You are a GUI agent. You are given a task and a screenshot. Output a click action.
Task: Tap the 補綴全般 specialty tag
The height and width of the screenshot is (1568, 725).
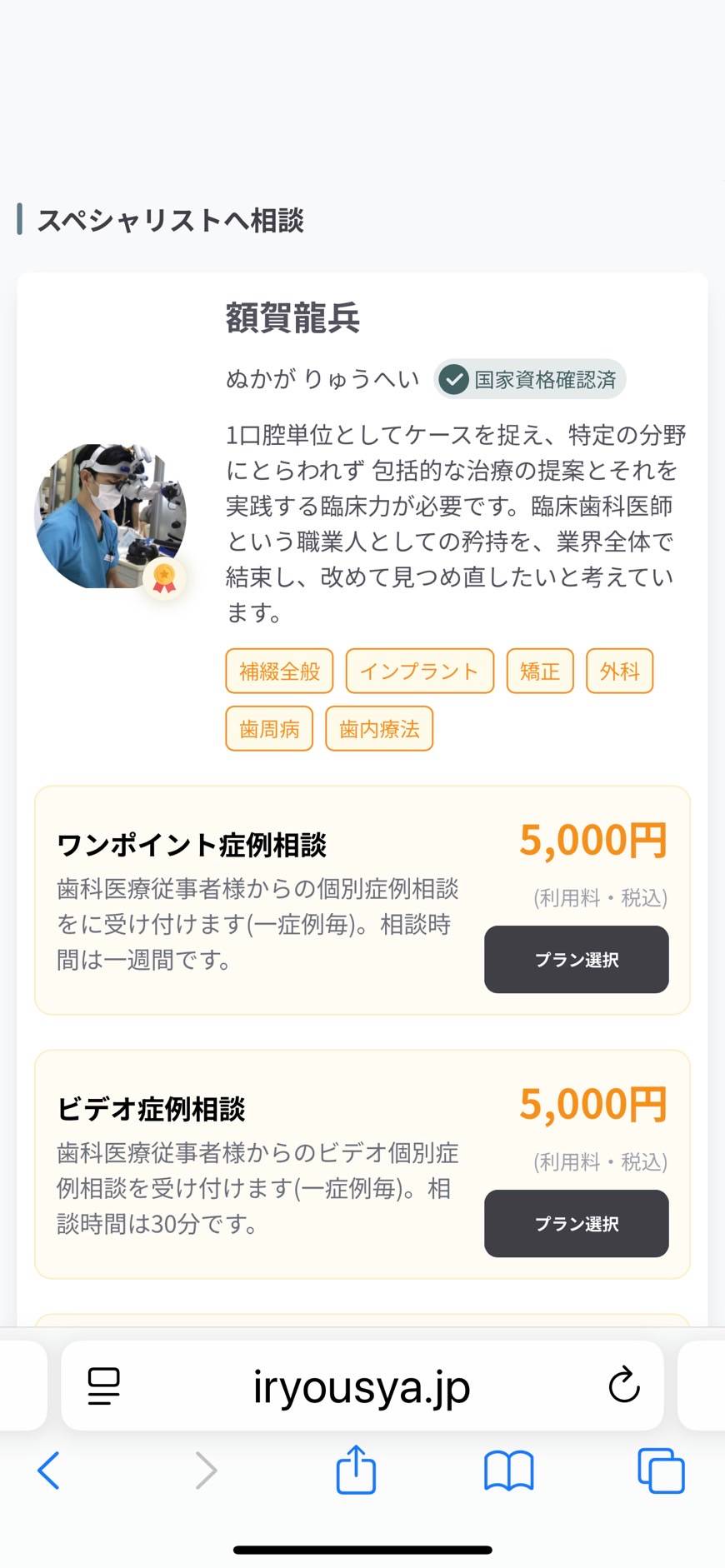pyautogui.click(x=279, y=672)
